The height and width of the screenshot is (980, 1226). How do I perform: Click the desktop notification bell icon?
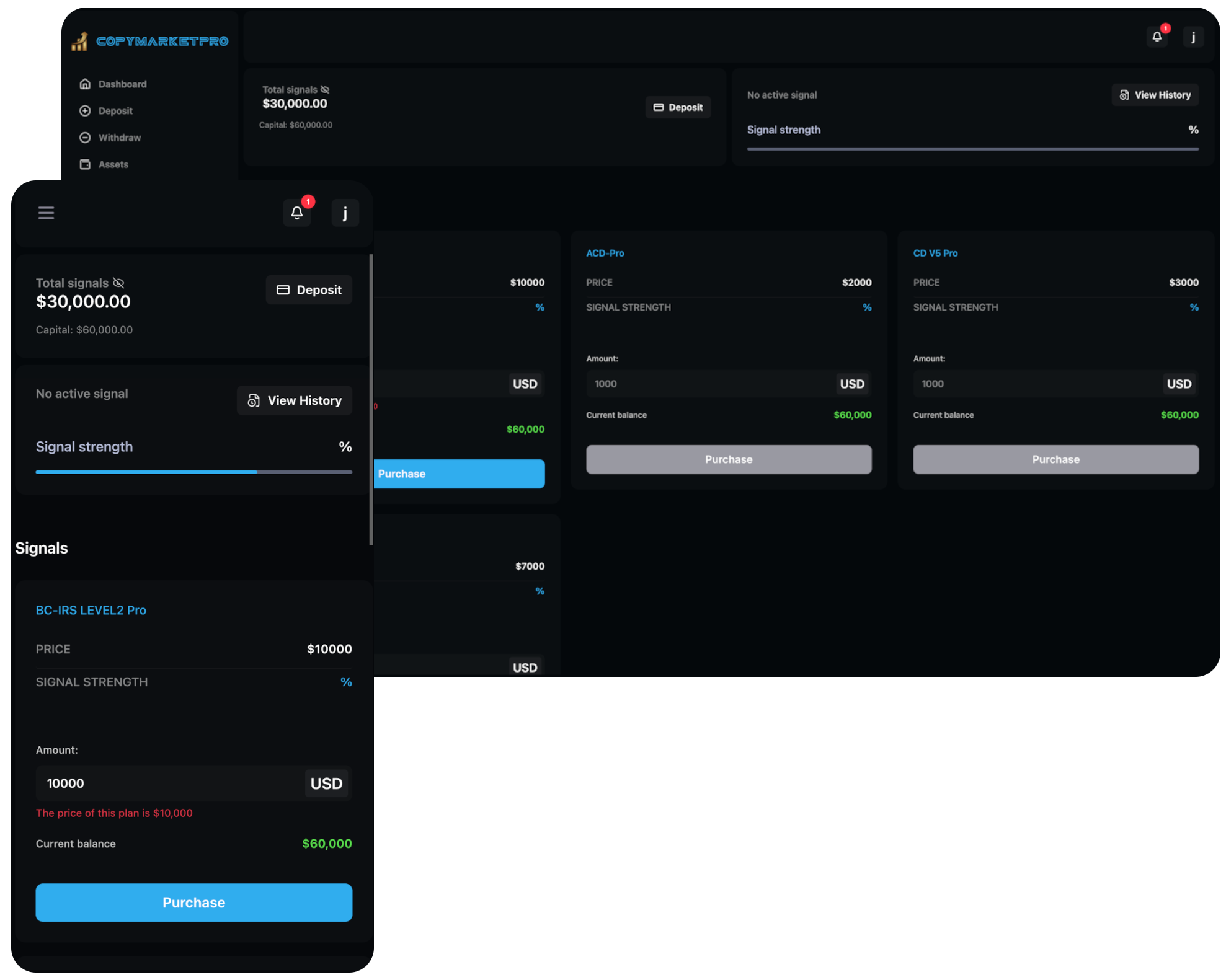point(1157,37)
